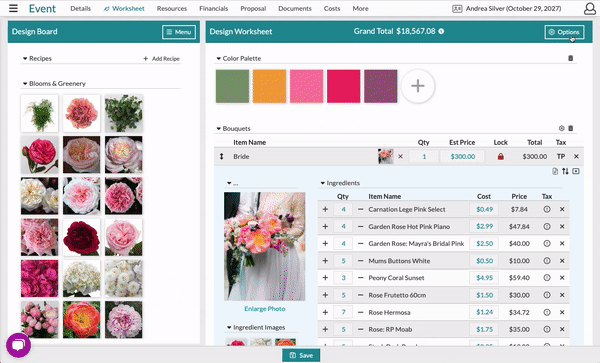Decrease quantity of Carnation Lege Pink Select

[360, 209]
